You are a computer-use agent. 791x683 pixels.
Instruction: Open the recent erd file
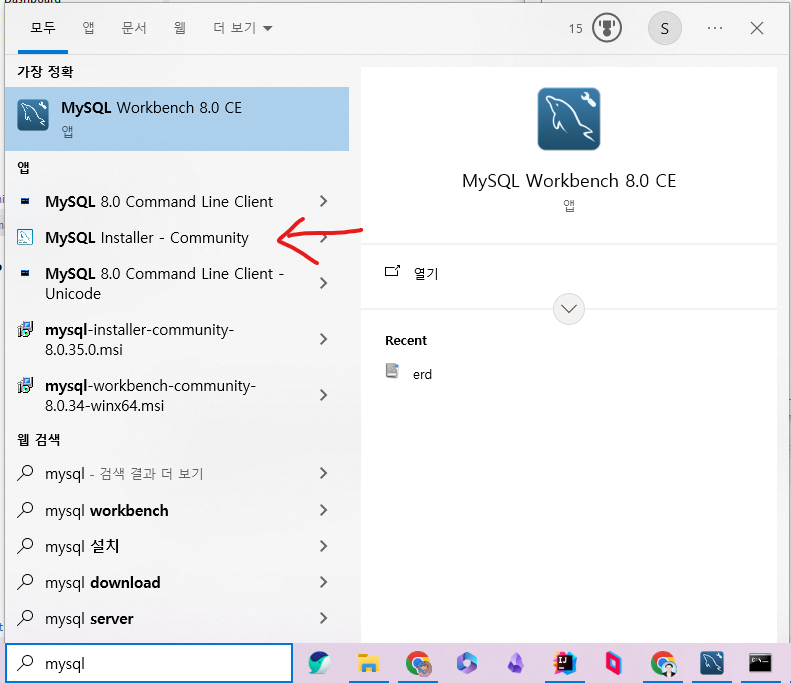click(422, 374)
